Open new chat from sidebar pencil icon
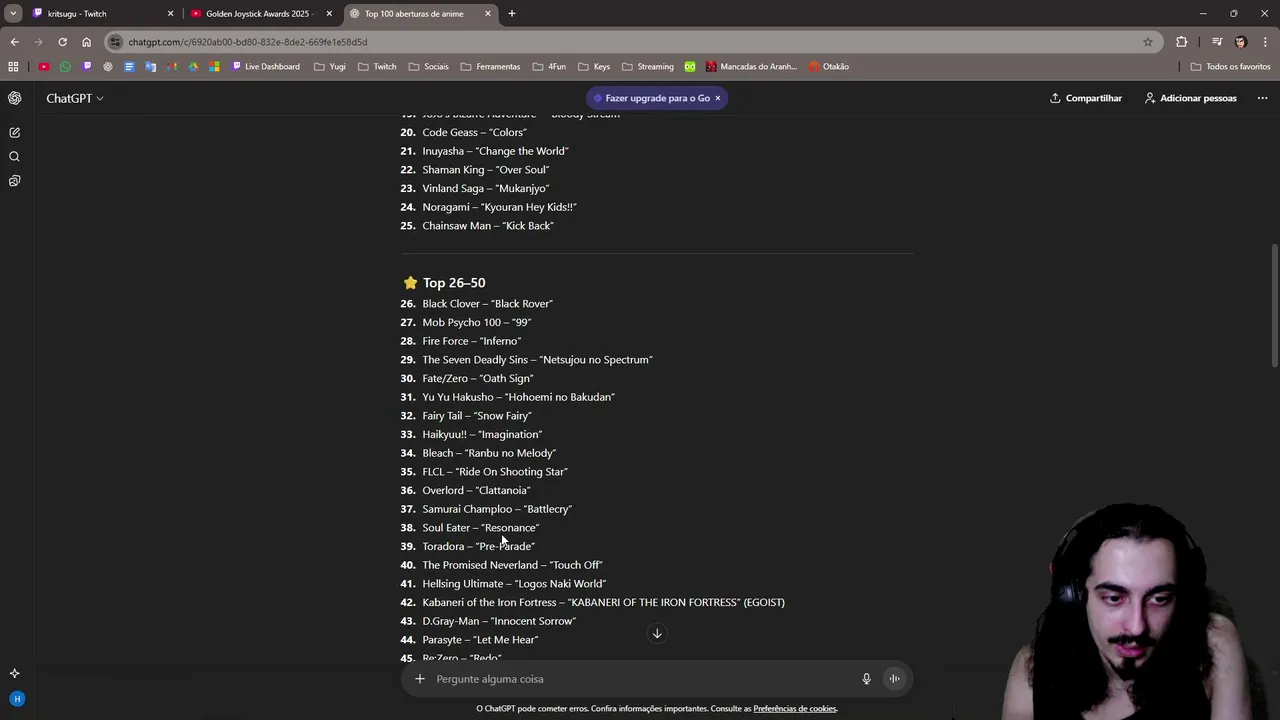Screen dimensions: 1280x720 coord(14,132)
